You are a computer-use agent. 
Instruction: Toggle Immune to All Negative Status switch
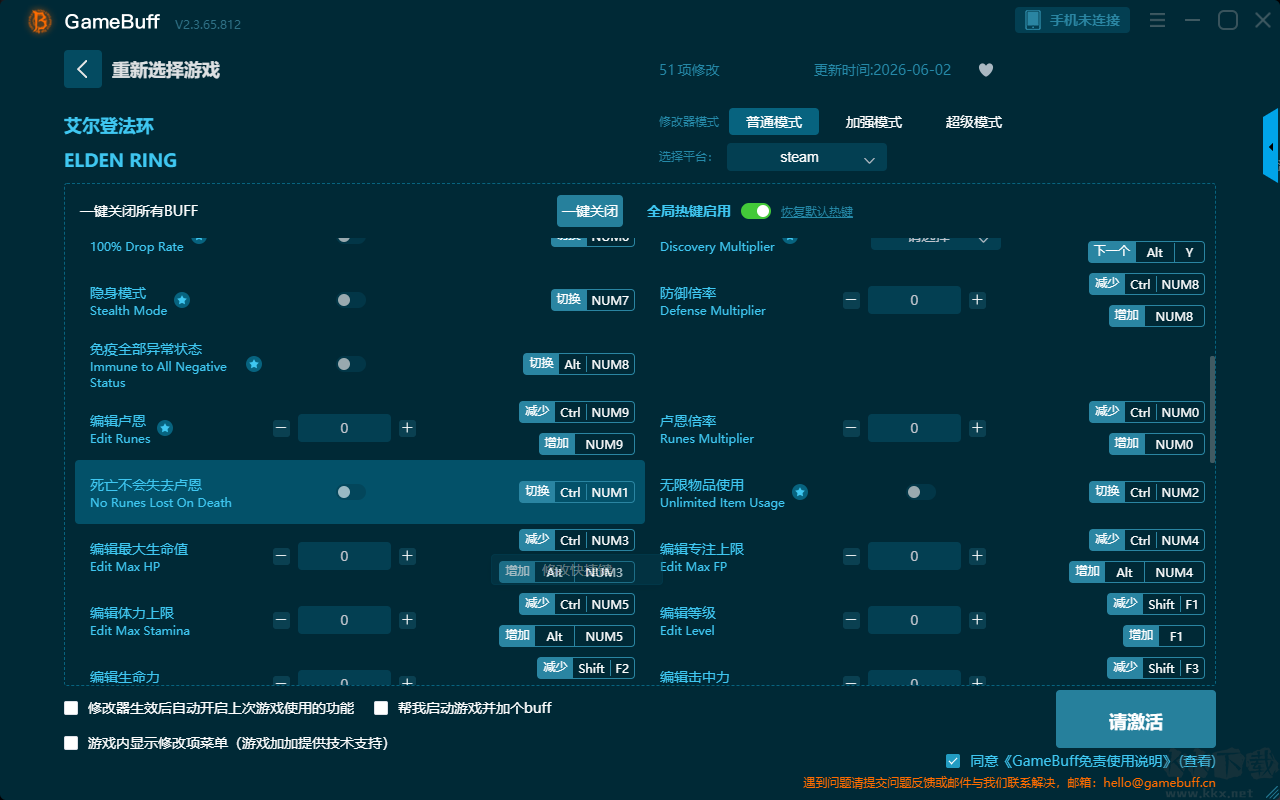tap(351, 364)
